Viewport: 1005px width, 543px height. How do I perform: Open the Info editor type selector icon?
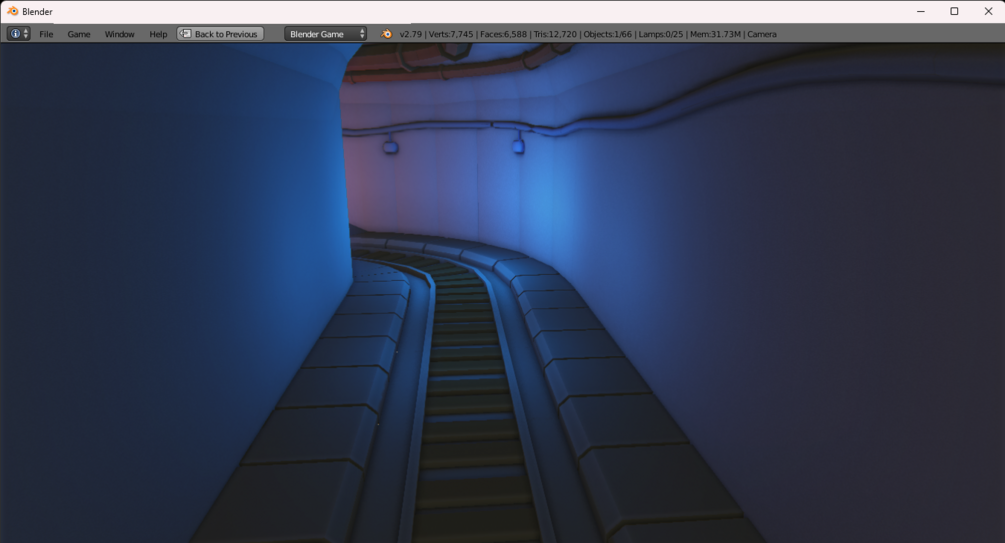pyautogui.click(x=18, y=34)
